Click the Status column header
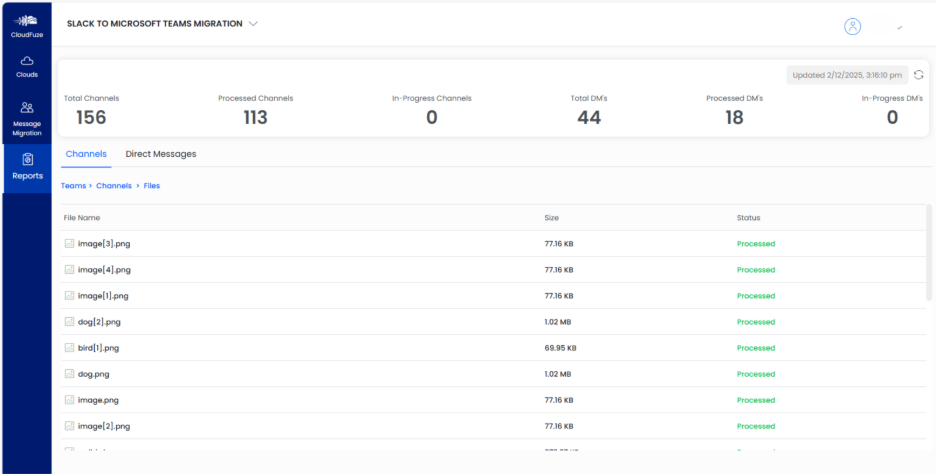Viewport: 936px width, 474px height. (x=749, y=218)
